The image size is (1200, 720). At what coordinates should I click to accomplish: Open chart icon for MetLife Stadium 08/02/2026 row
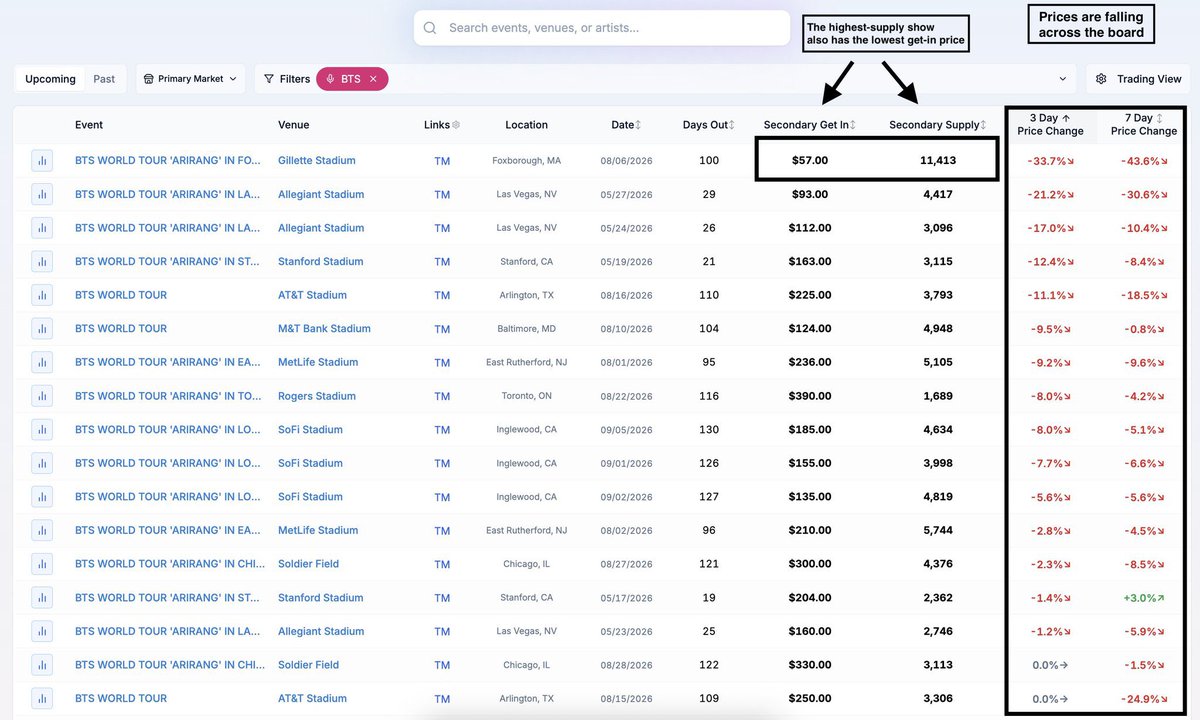(42, 530)
